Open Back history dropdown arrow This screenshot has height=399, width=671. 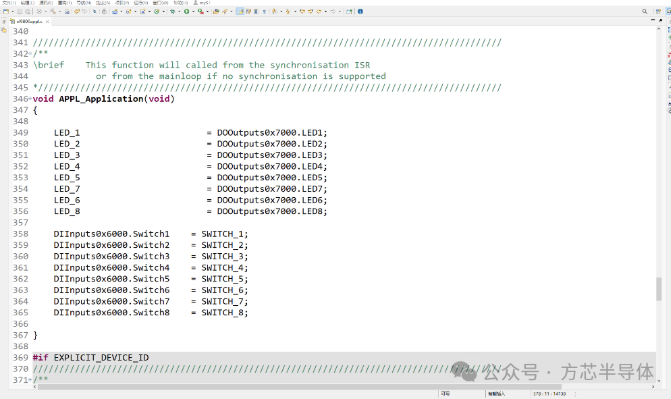pos(326,12)
